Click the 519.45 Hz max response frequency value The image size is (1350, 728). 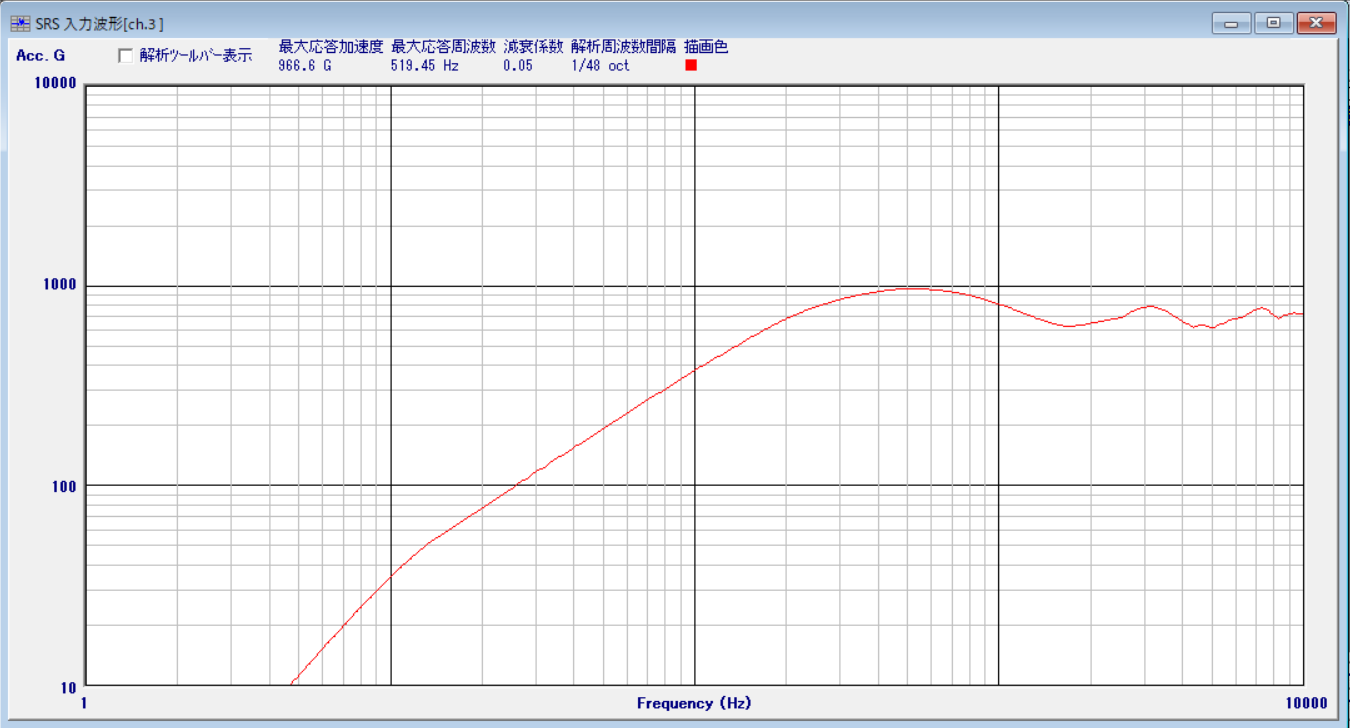(x=424, y=66)
